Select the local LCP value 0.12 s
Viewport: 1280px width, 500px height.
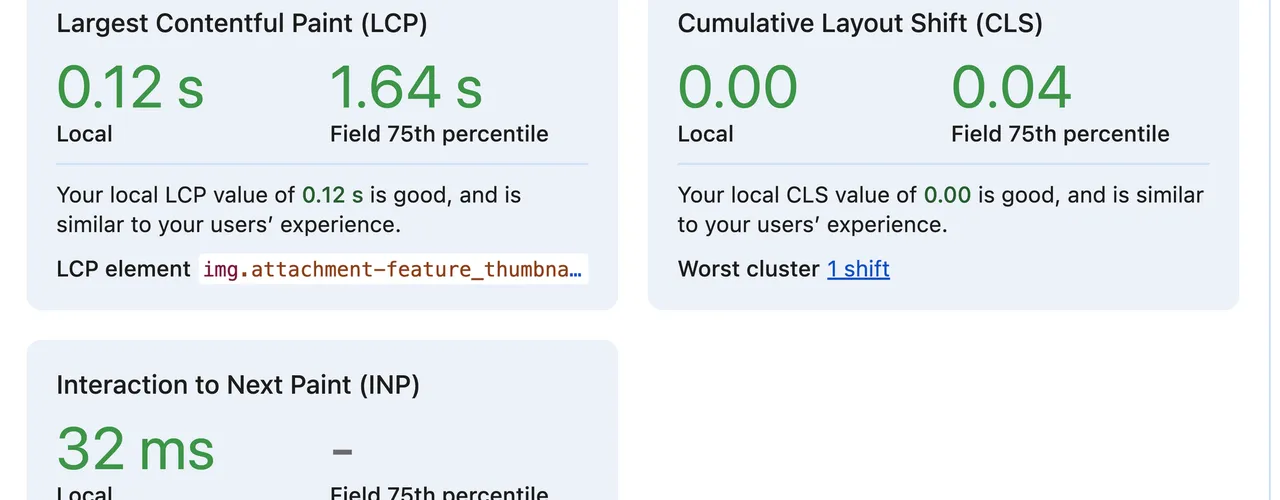pyautogui.click(x=130, y=87)
